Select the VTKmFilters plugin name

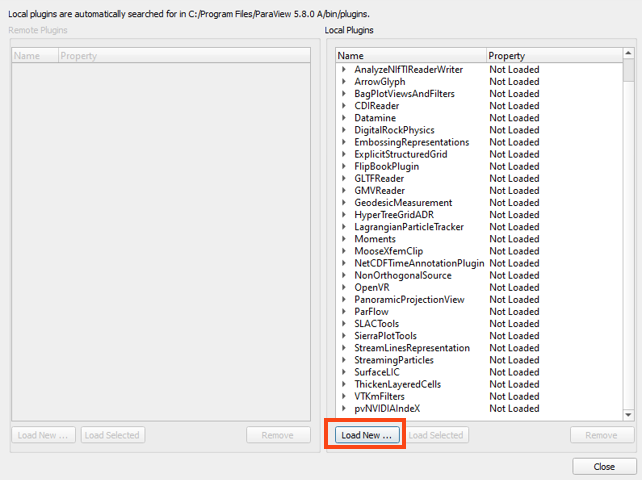(379, 396)
